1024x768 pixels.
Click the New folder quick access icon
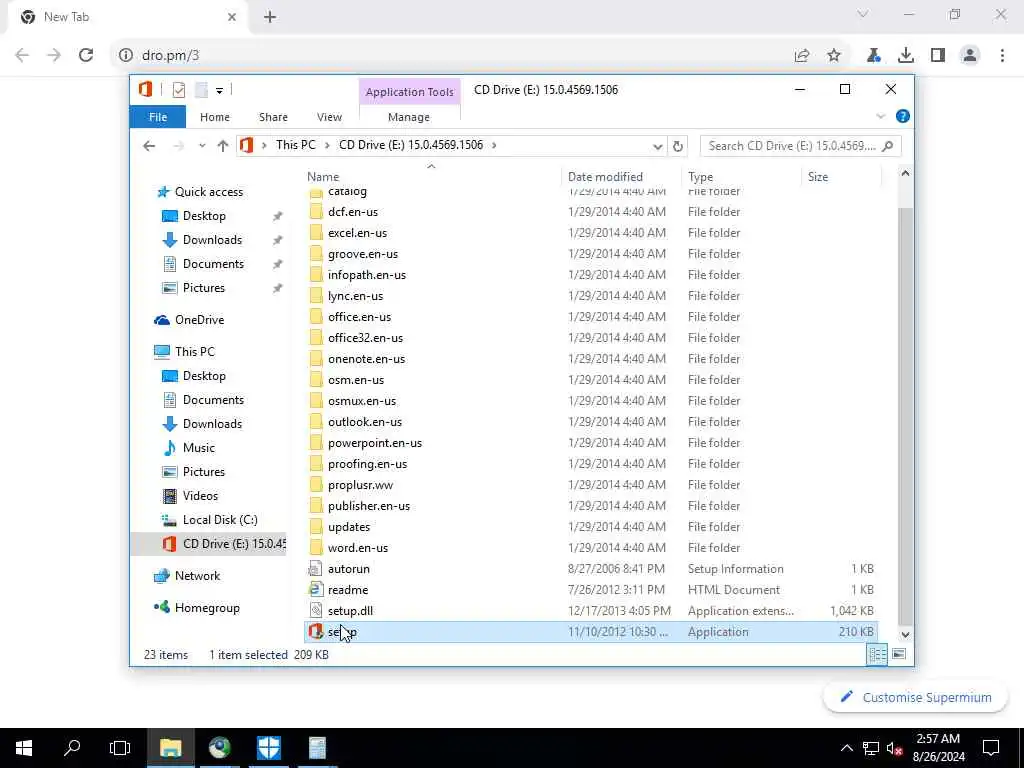tap(201, 89)
